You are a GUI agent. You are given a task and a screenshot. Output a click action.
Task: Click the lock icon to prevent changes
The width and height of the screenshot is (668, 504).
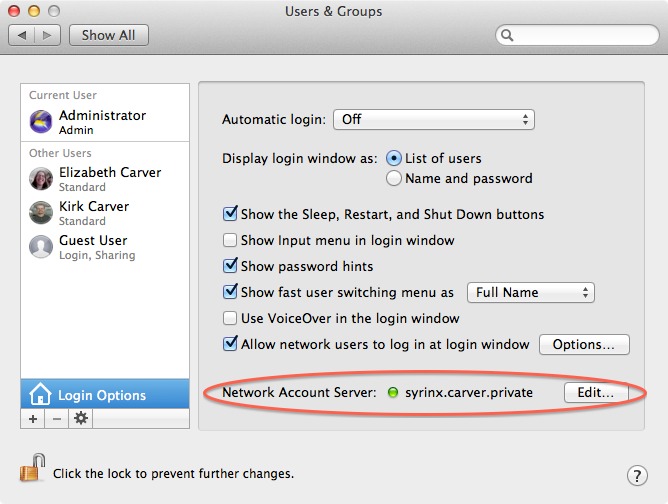pyautogui.click(x=33, y=467)
